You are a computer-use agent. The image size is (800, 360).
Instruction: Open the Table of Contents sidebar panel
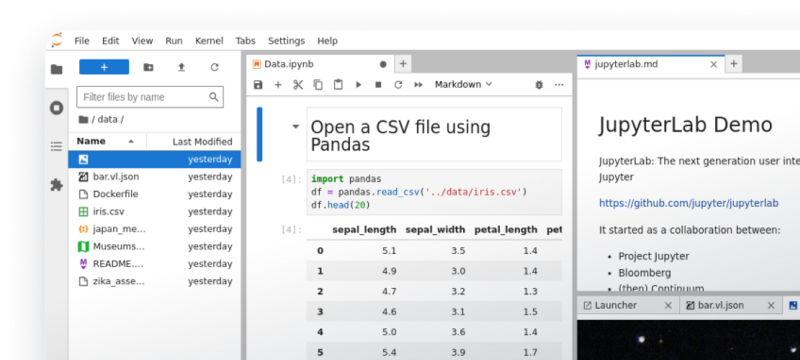tap(57, 147)
